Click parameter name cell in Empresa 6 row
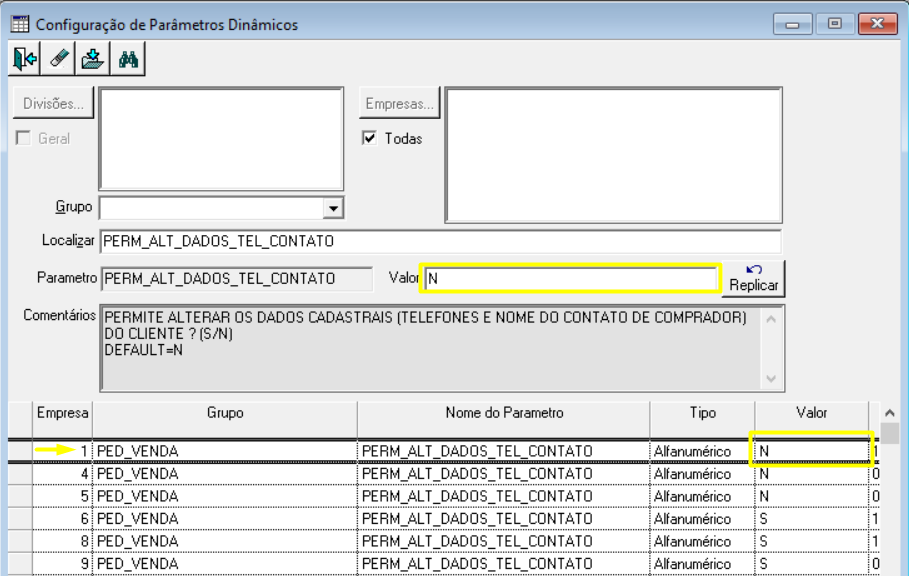909x576 pixels. 504,519
